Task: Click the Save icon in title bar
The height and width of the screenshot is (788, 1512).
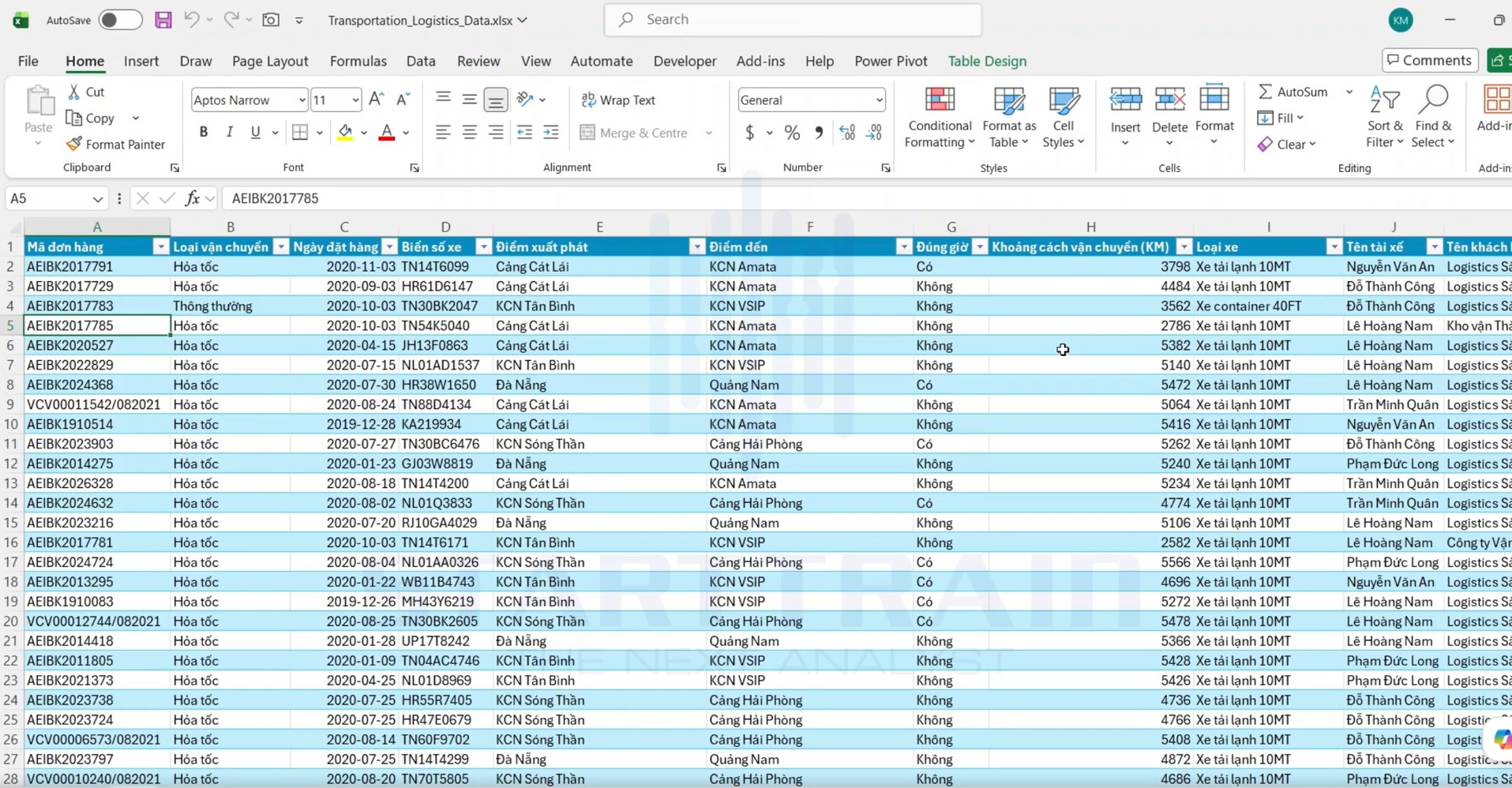Action: point(163,20)
